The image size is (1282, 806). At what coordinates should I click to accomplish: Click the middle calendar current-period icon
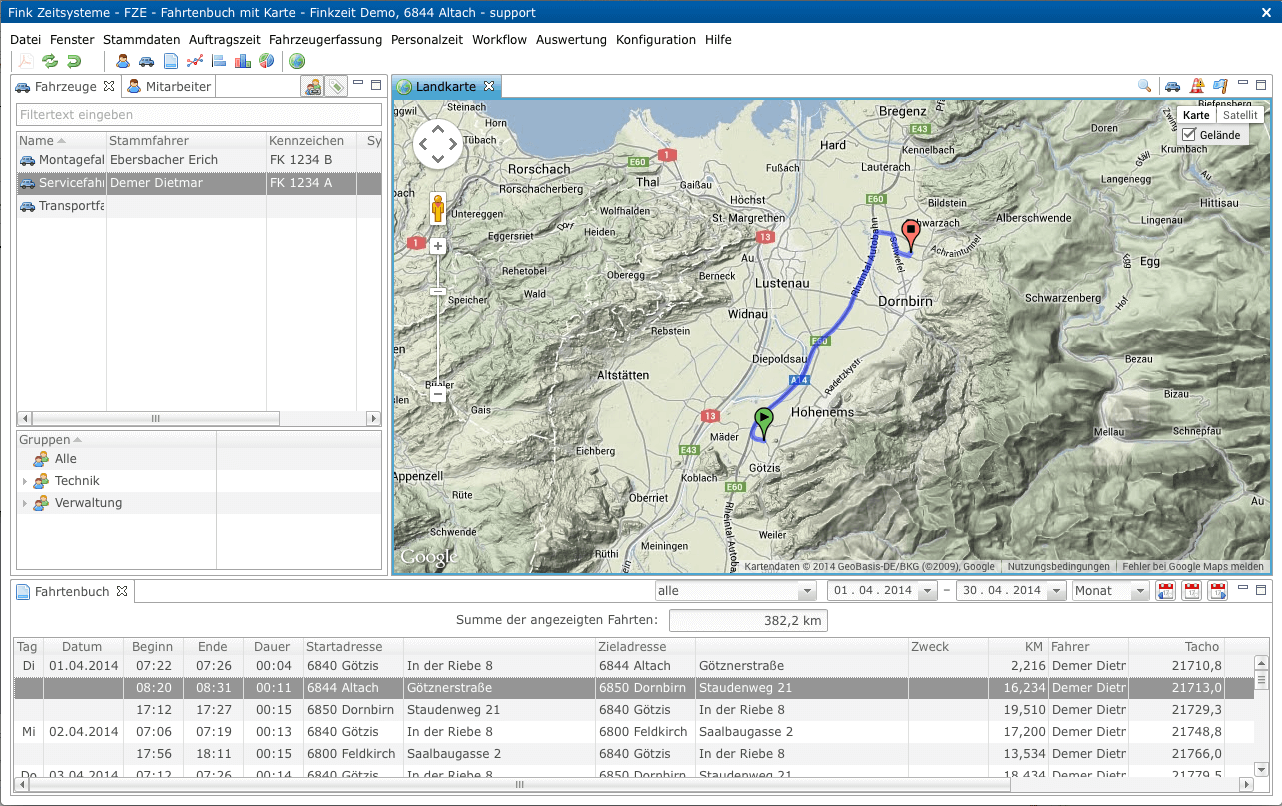point(1192,591)
